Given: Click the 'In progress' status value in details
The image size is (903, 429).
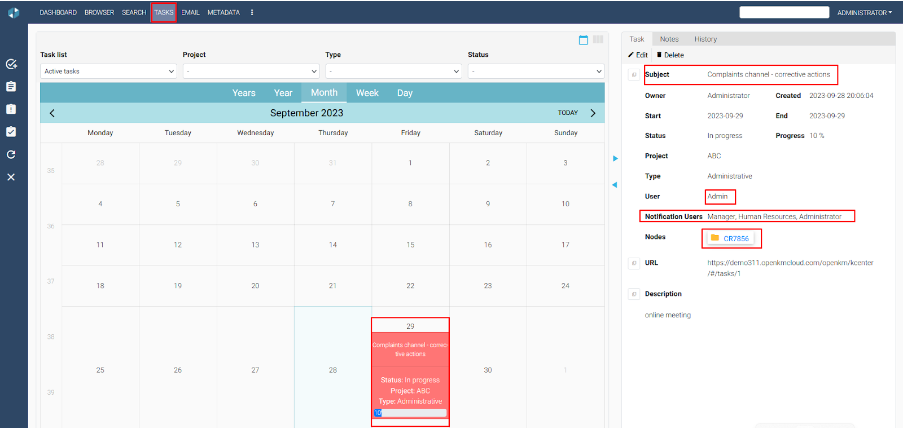Looking at the screenshot, I should coord(724,136).
